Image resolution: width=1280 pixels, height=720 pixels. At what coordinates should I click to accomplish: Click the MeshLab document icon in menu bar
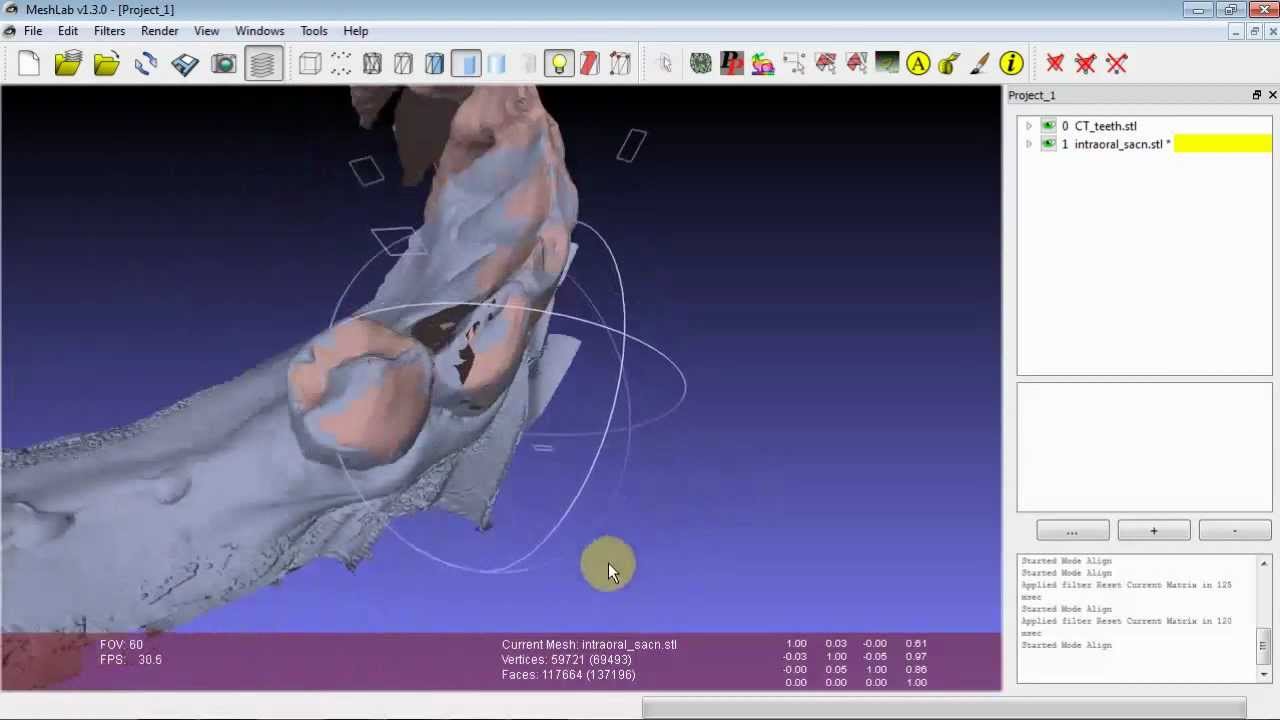(x=9, y=31)
